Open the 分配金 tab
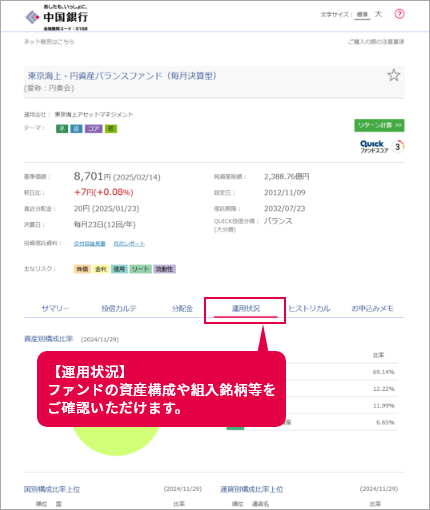The height and width of the screenshot is (510, 430). point(182,308)
